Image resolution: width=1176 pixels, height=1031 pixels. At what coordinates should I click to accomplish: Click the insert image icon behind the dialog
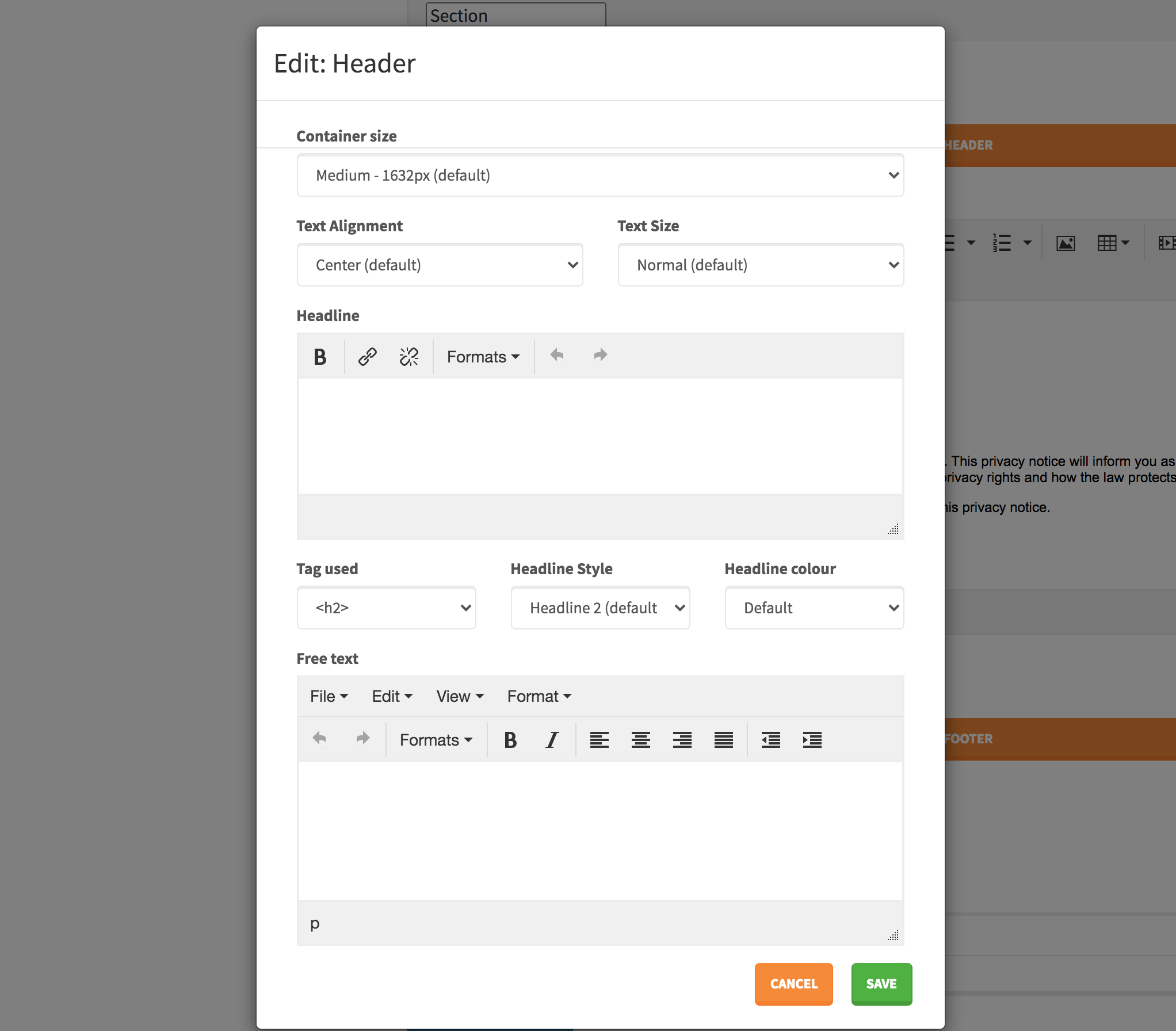[x=1065, y=242]
